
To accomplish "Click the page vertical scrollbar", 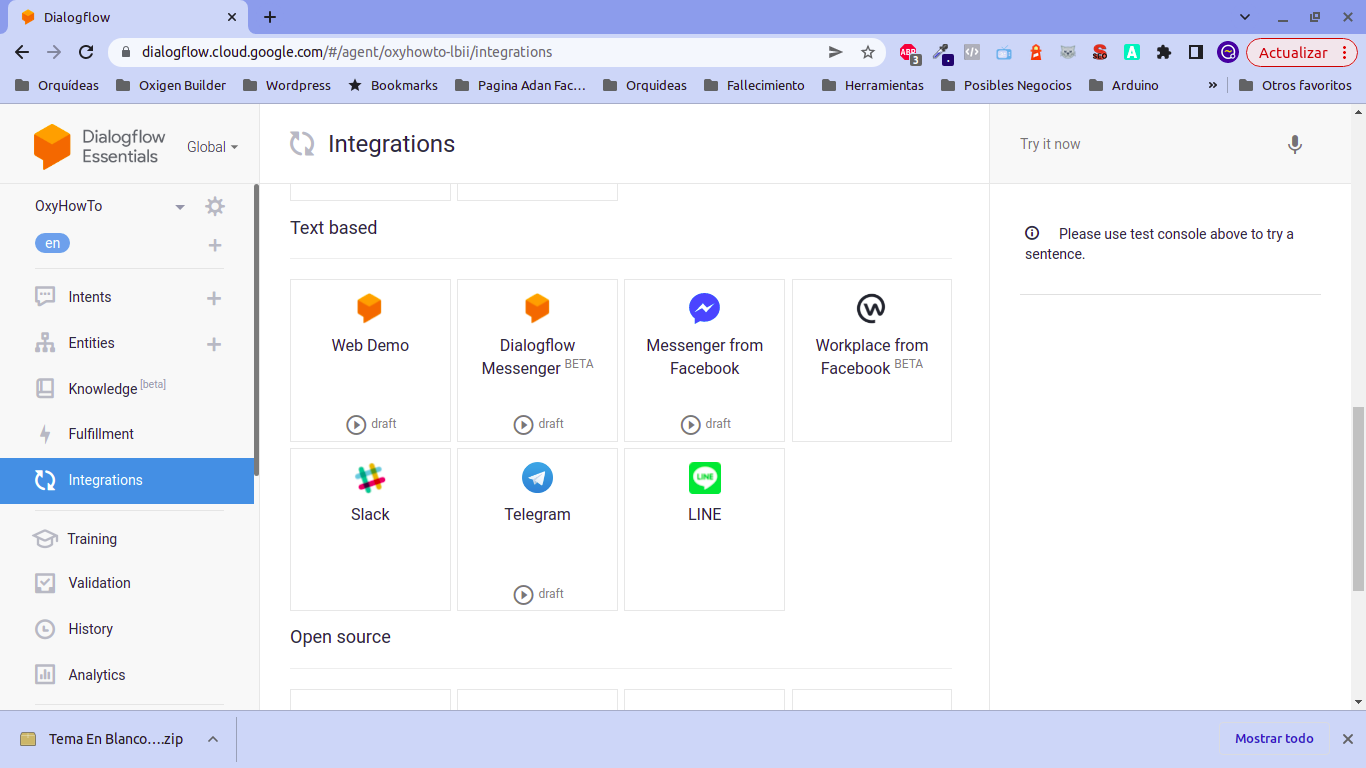I will 1358,498.
